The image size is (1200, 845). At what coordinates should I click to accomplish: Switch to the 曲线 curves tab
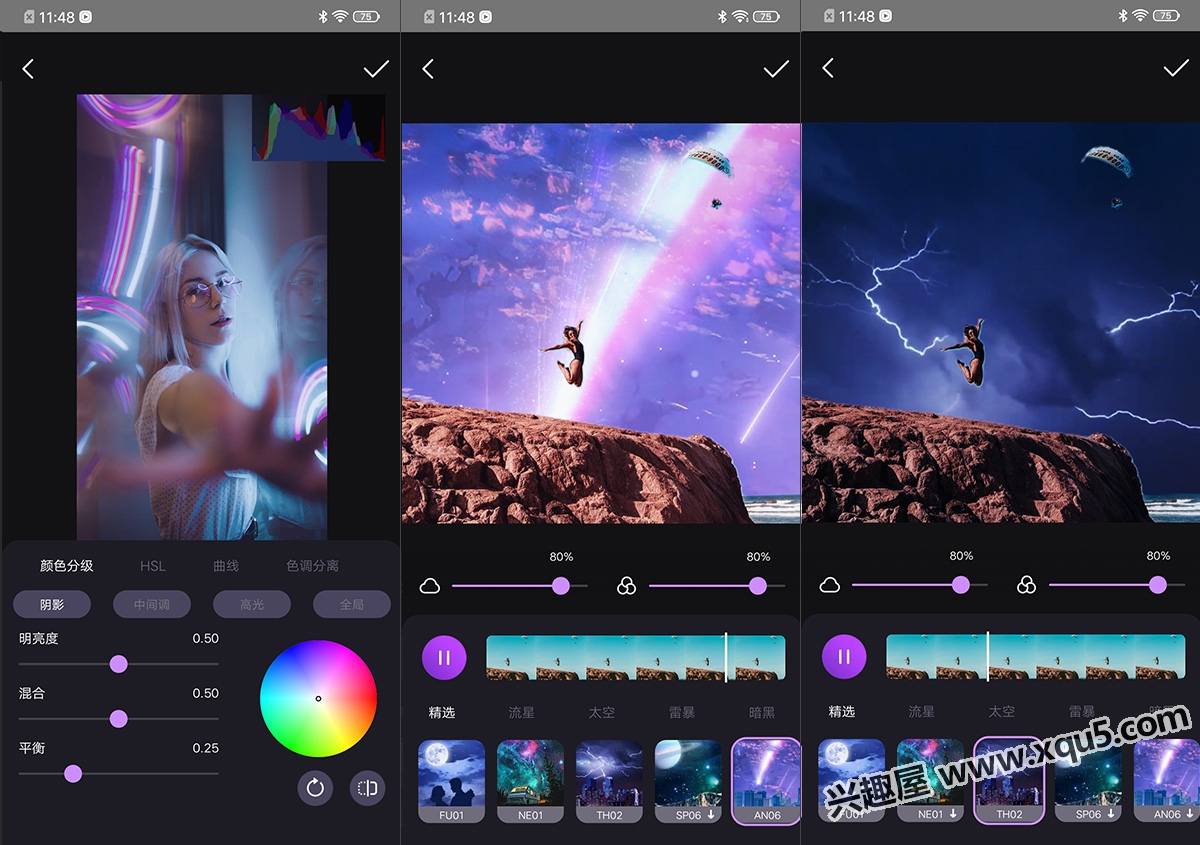tap(226, 566)
